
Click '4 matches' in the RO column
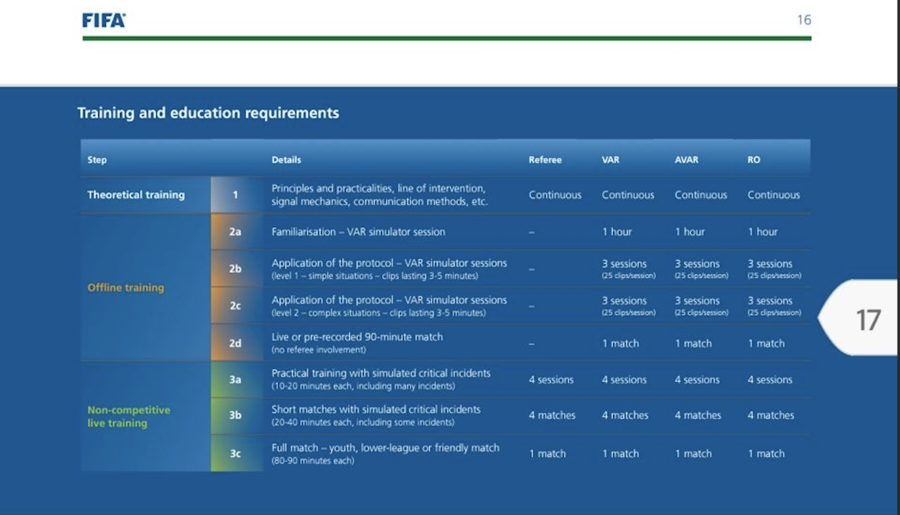pos(771,415)
